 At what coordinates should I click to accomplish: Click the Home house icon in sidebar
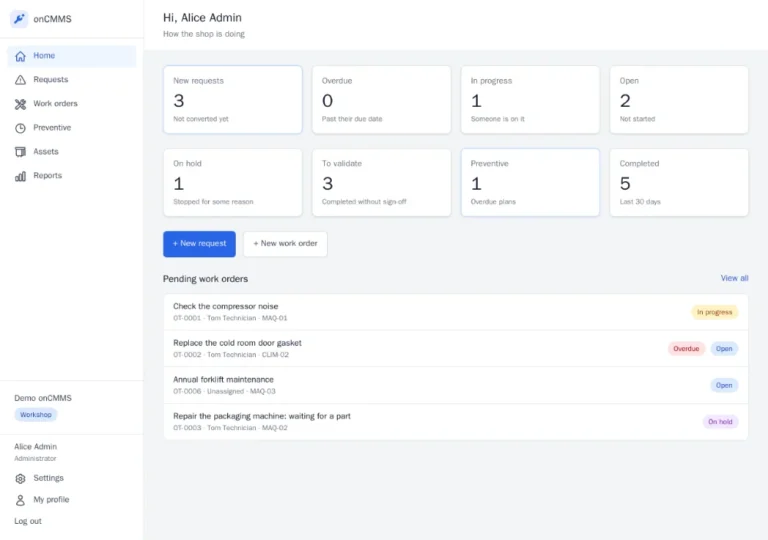20,56
